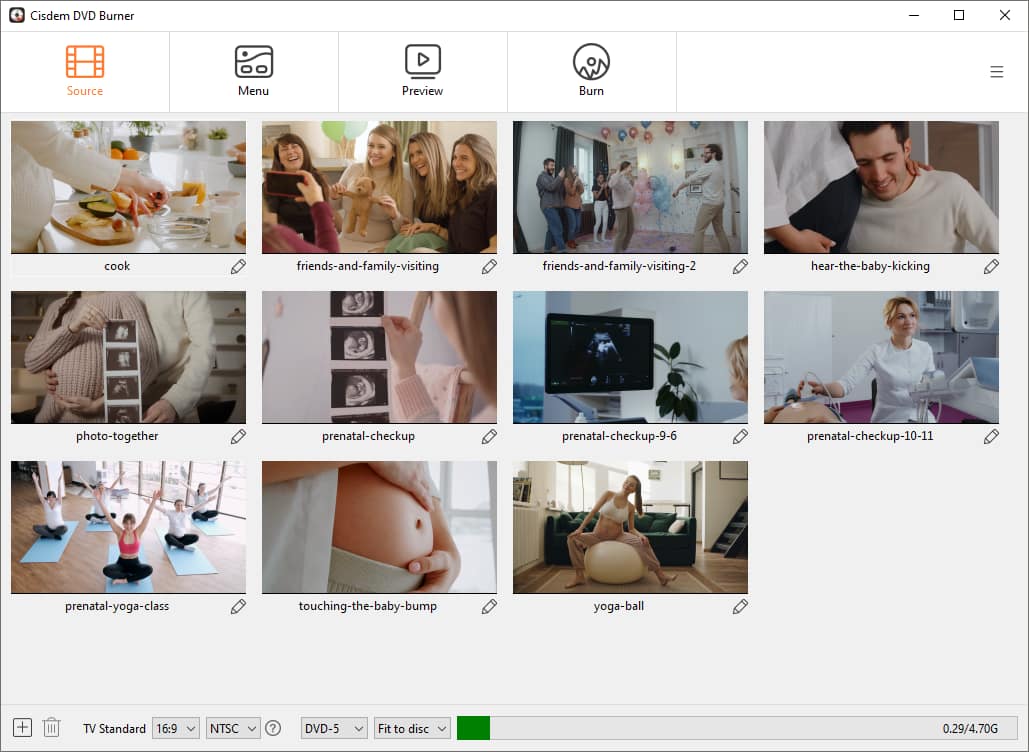
Task: Click the Add video plus icon
Action: (x=20, y=727)
